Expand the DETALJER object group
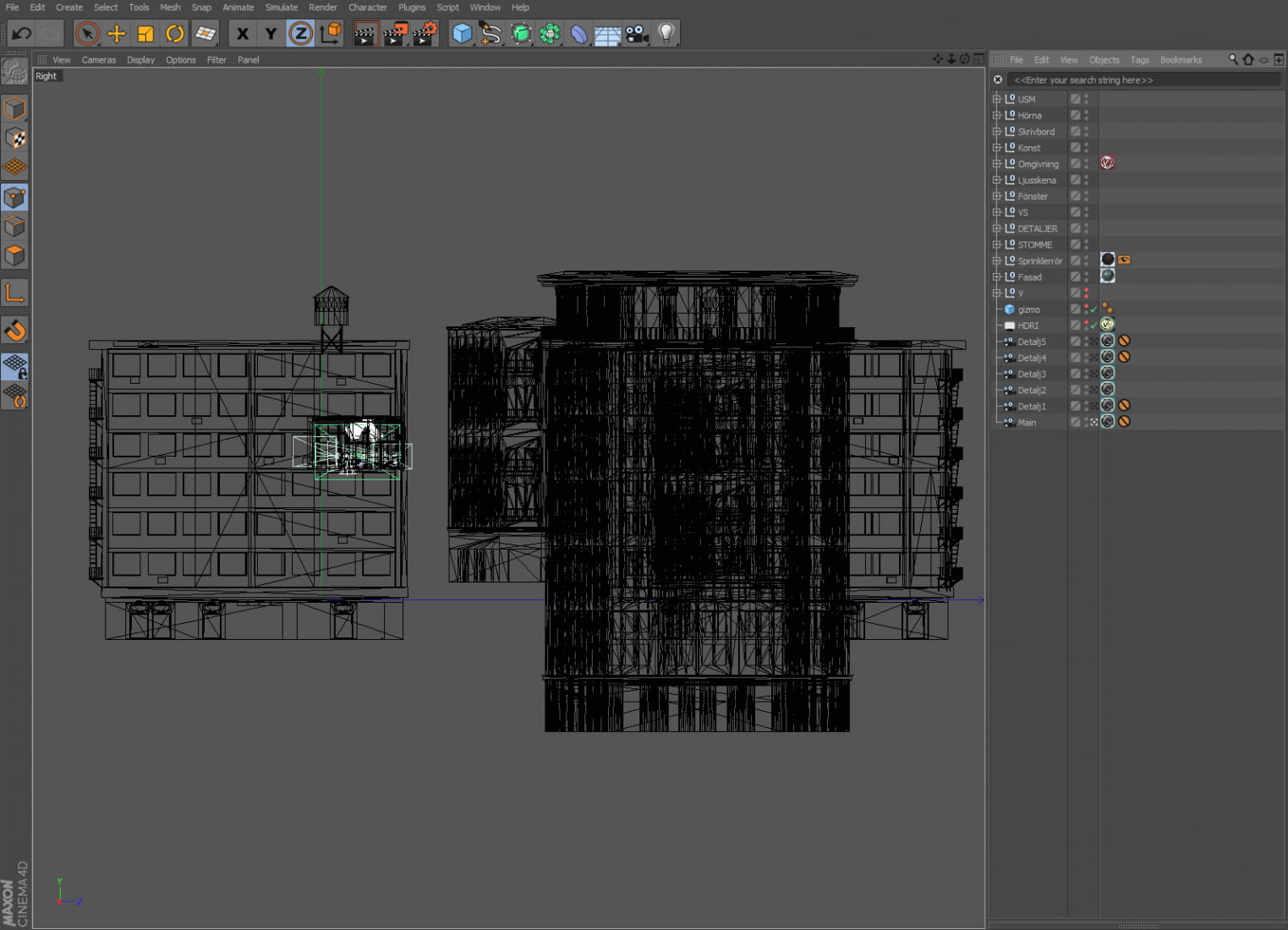Viewport: 1288px width, 930px height. pos(996,228)
